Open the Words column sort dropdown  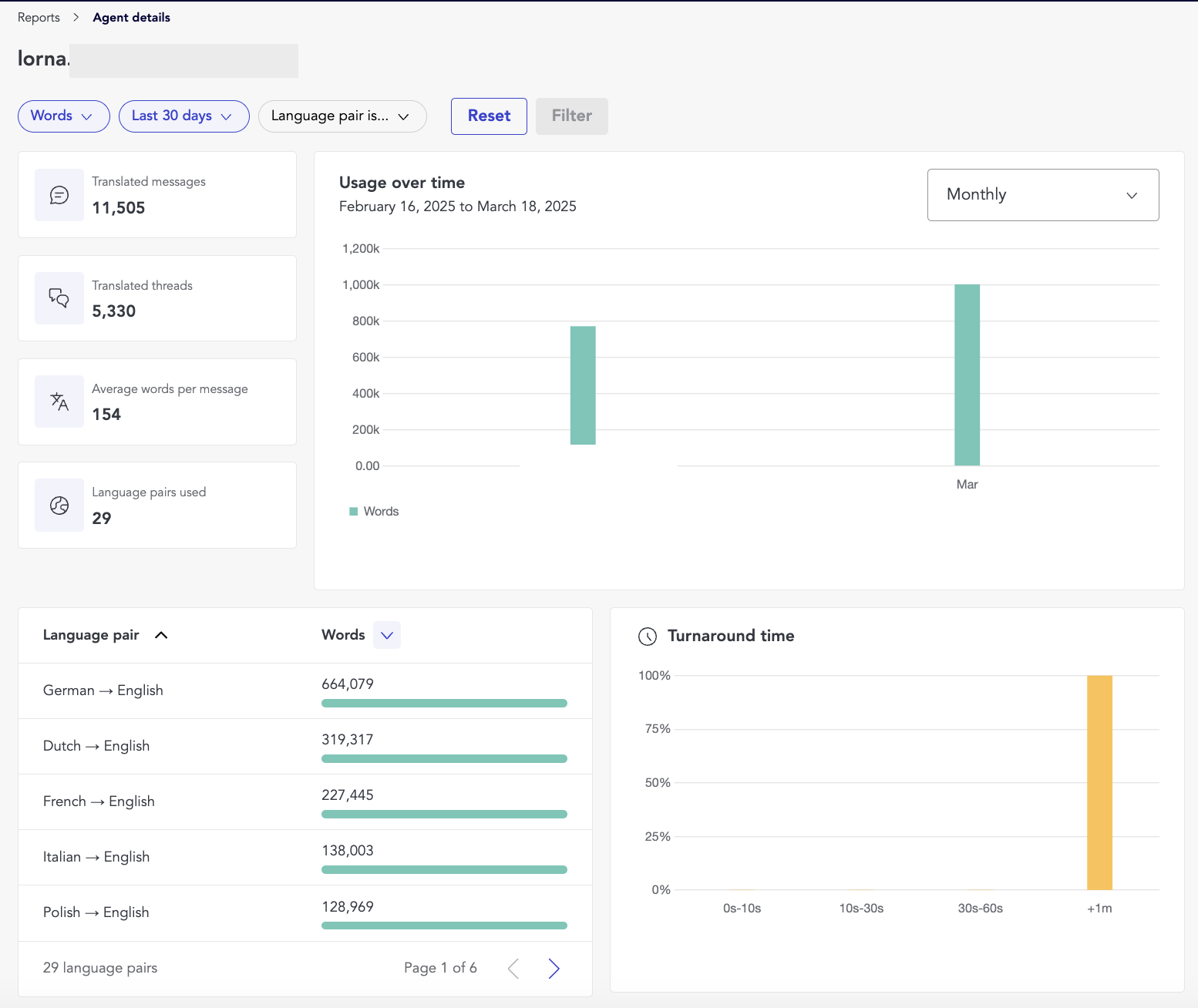click(x=387, y=635)
